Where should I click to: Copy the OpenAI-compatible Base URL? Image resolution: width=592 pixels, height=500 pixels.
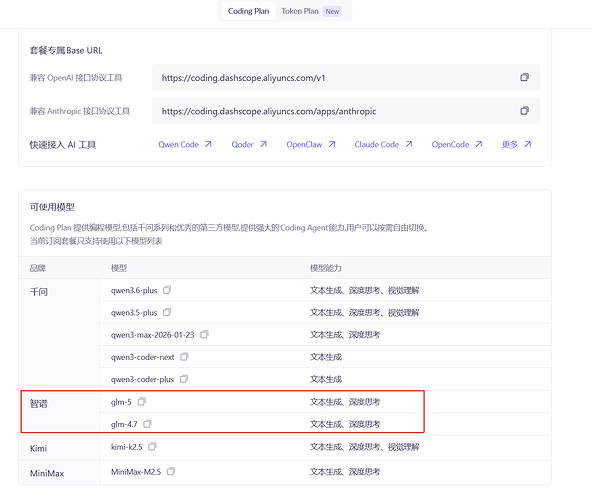click(524, 77)
